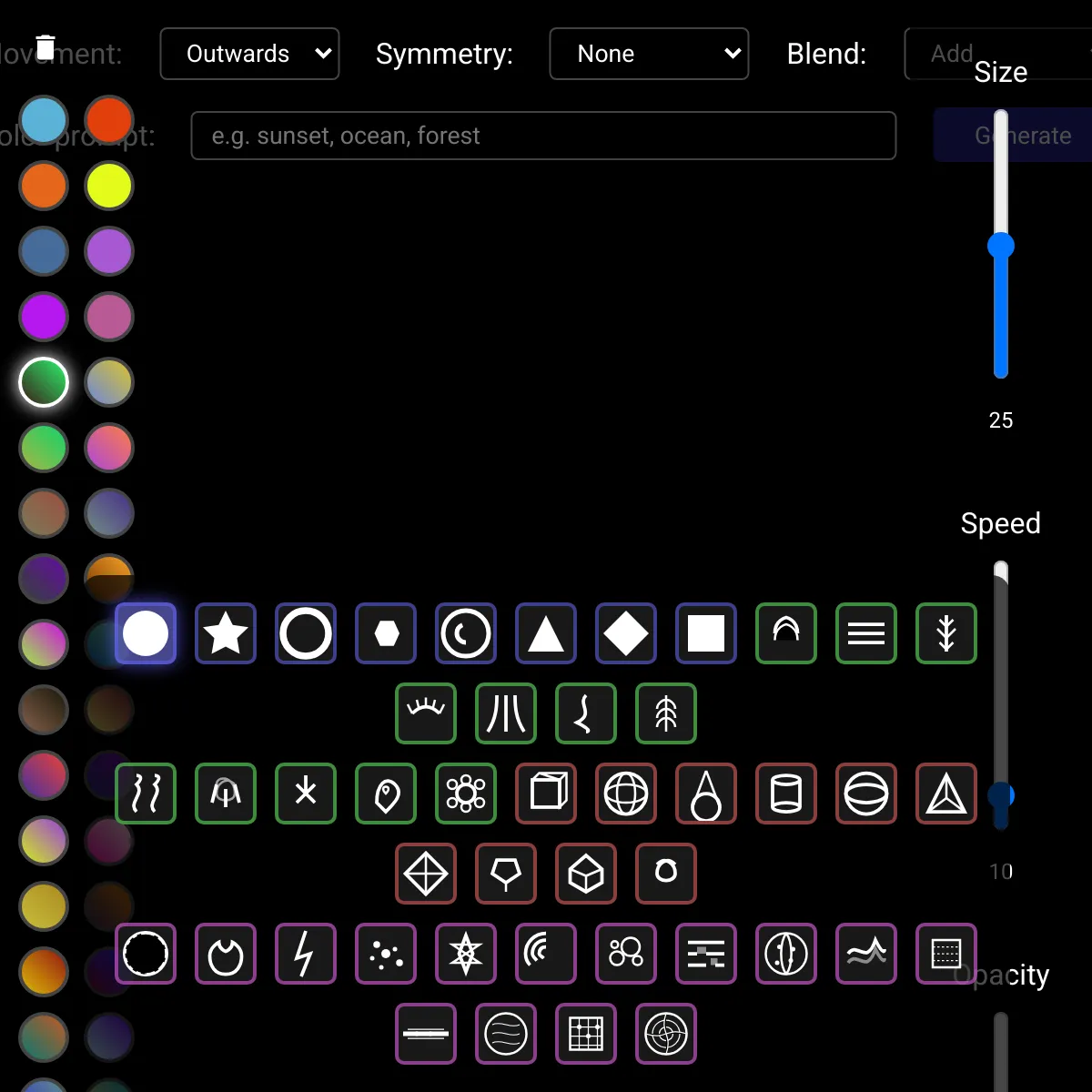Image resolution: width=1092 pixels, height=1092 pixels.
Task: Toggle the filled square brush
Action: pyautogui.click(x=706, y=633)
